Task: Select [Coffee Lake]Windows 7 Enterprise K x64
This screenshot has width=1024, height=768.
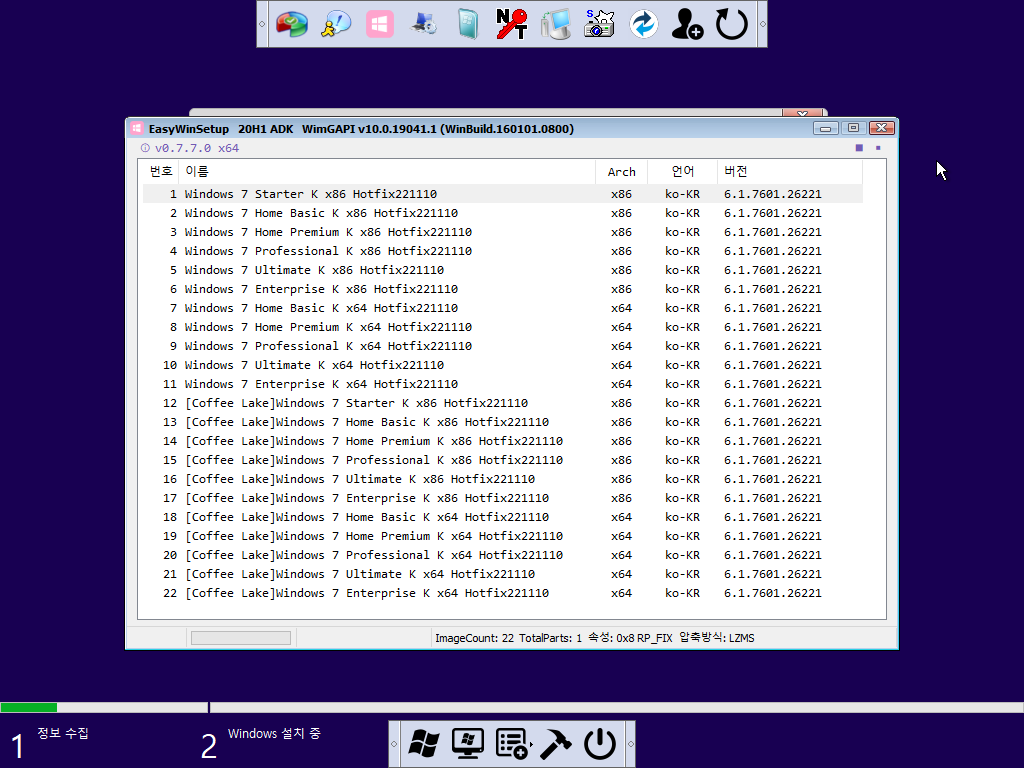Action: pos(503,593)
